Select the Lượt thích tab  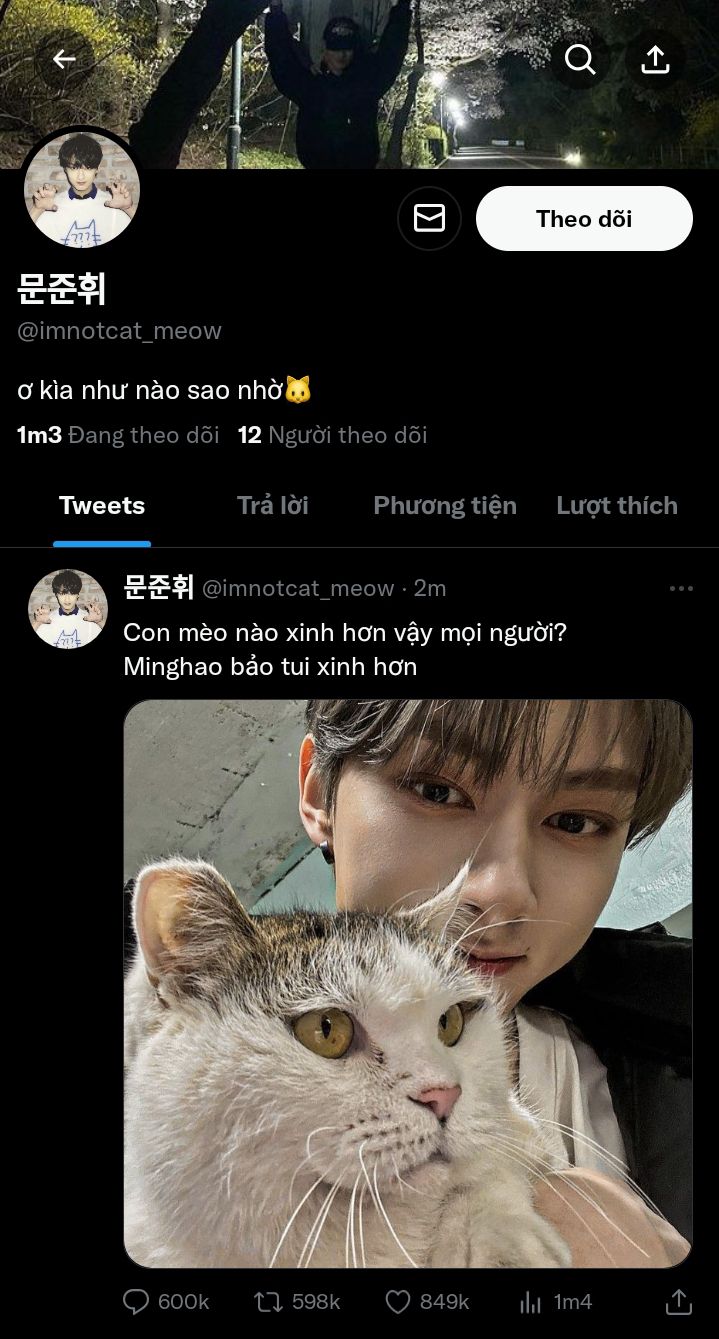tap(617, 506)
